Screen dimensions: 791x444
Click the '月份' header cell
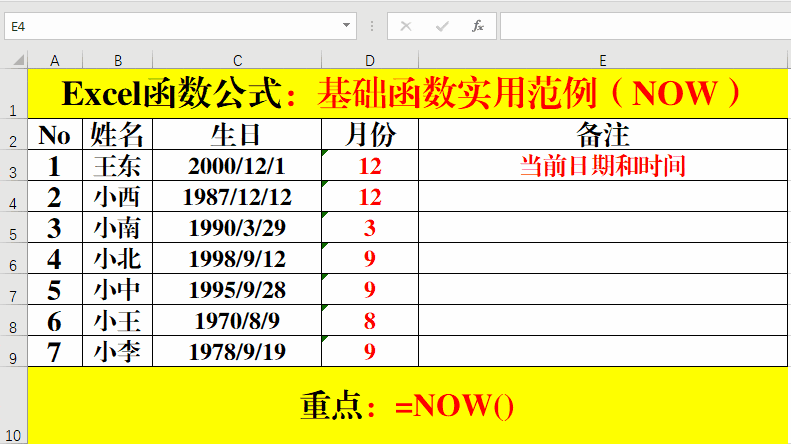(370, 135)
